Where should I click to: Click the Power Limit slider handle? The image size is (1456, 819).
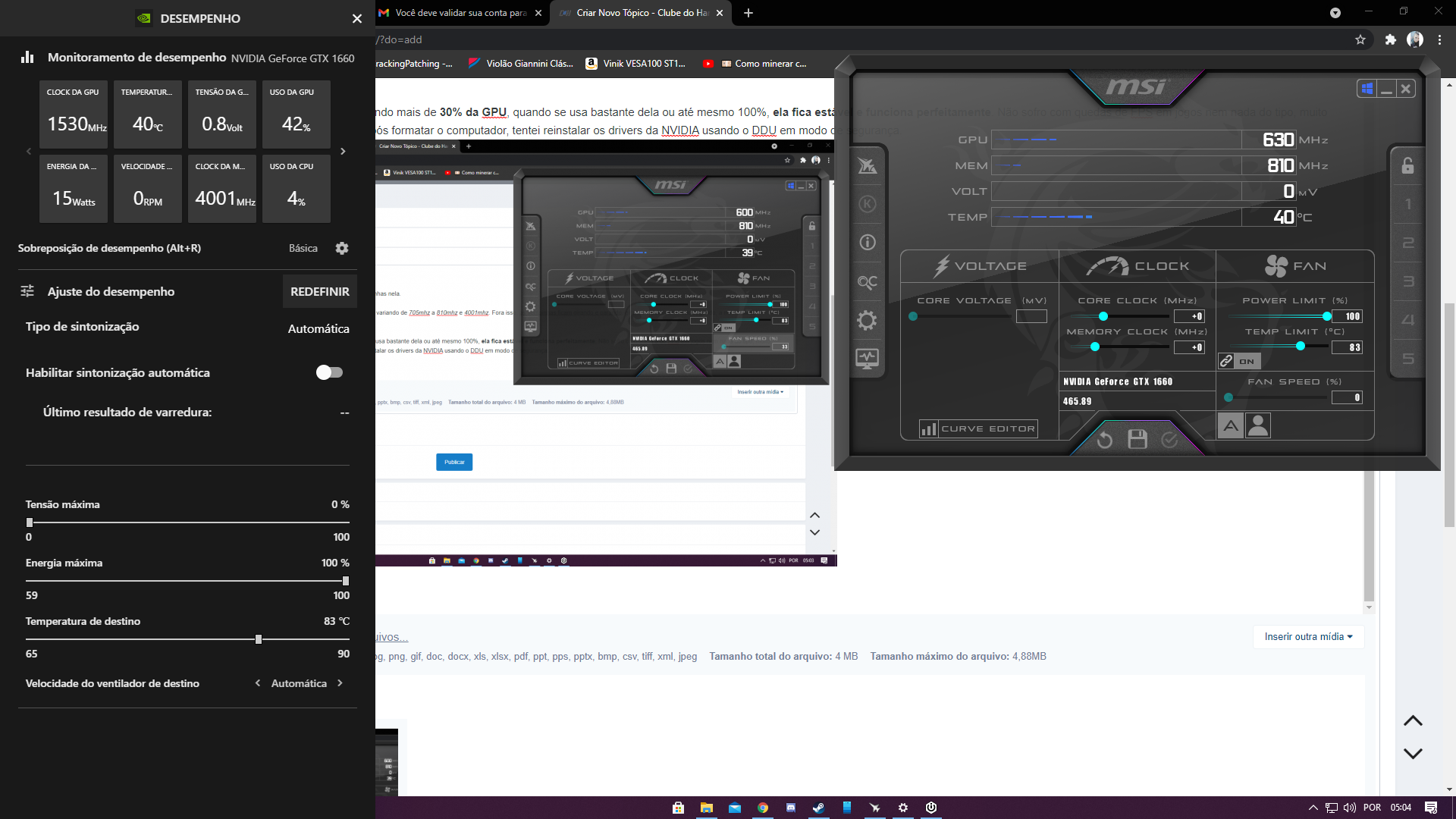[1327, 316]
